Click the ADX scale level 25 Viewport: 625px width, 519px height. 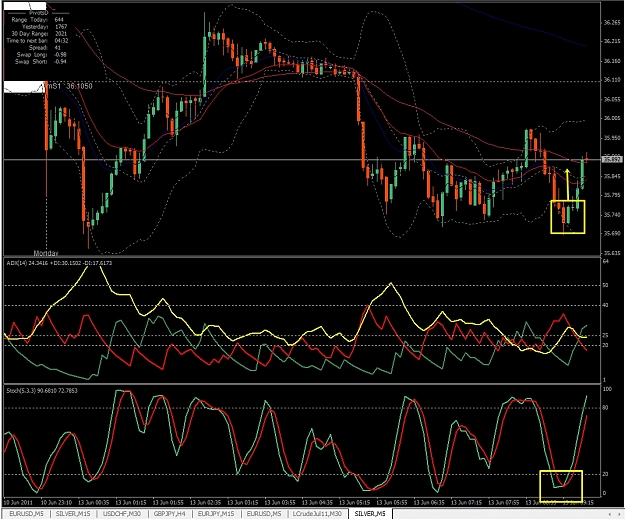tap(605, 336)
